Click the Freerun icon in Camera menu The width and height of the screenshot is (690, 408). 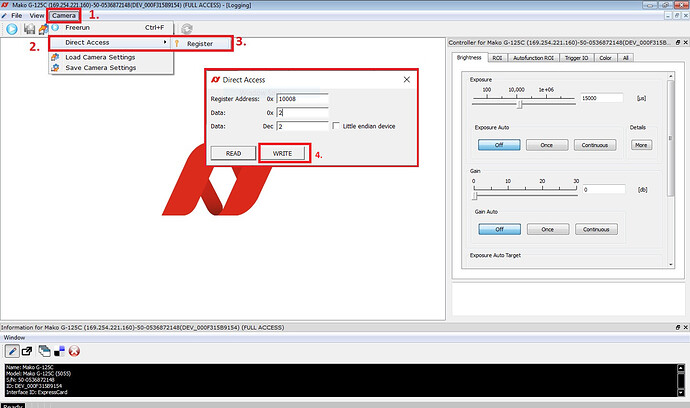pos(55,27)
